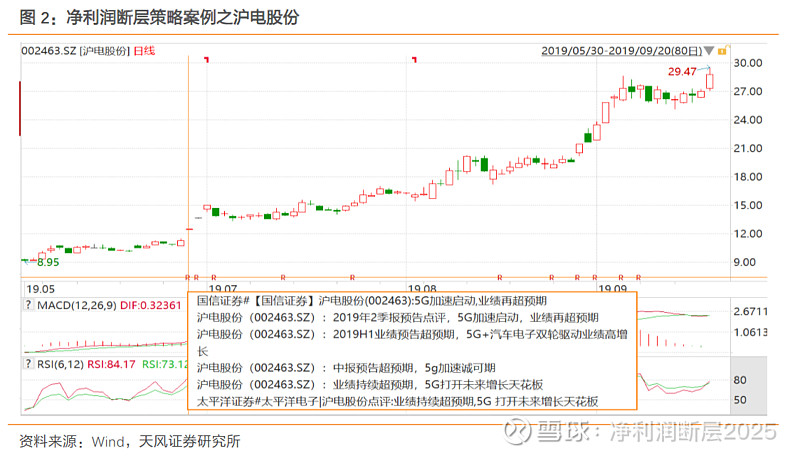Click the orange lock icon top right
The height and width of the screenshot is (456, 800).
point(723,50)
